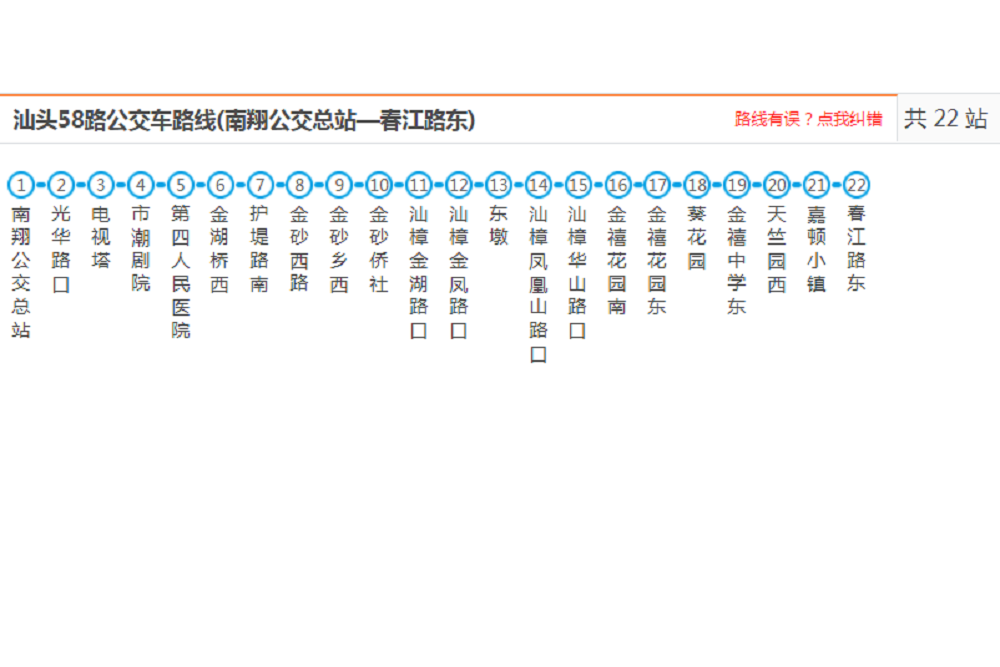The image size is (1000, 667).
Task: Click stop number 22 circle icon
Action: click(856, 185)
